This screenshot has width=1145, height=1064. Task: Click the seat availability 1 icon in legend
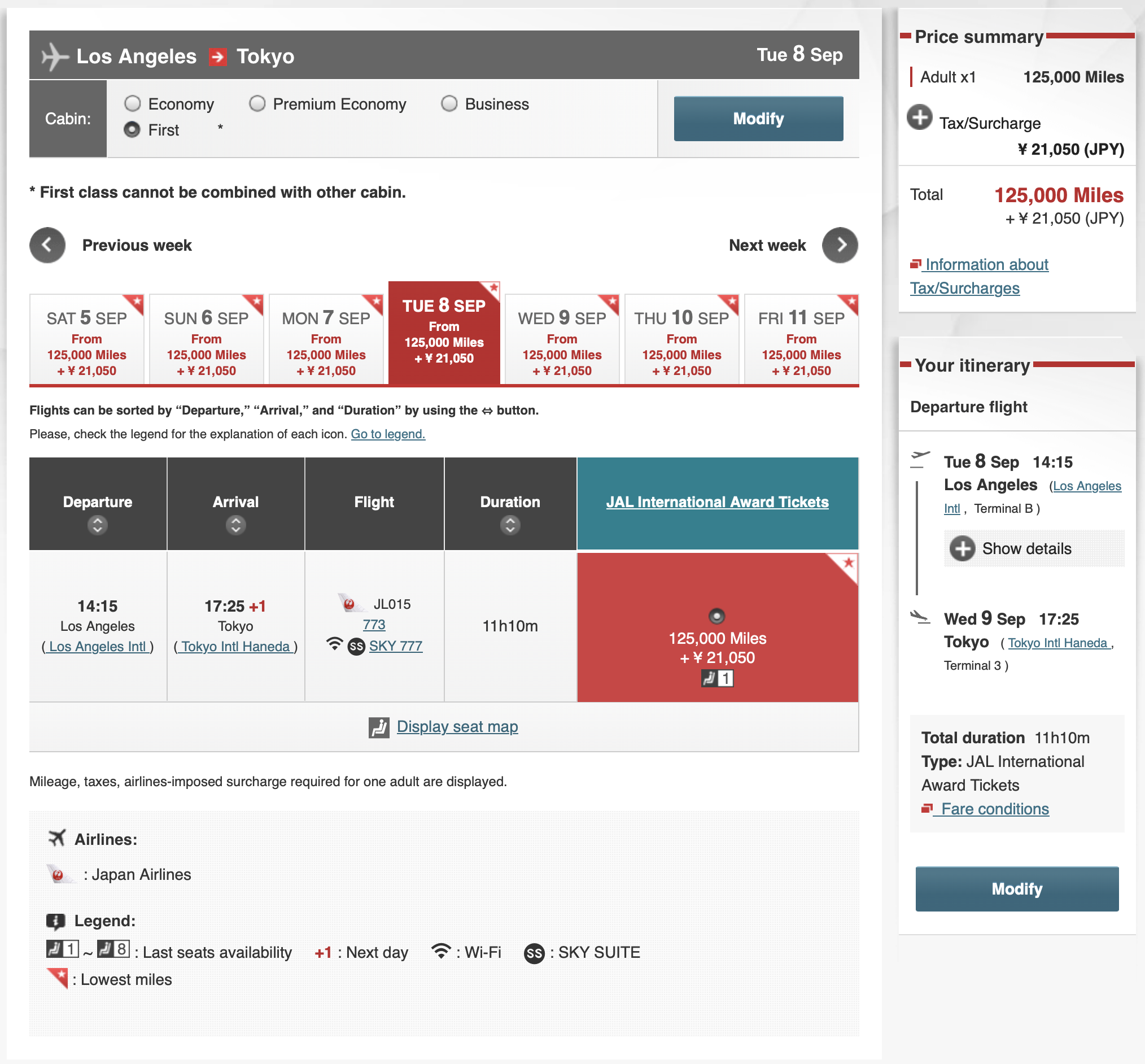point(63,948)
